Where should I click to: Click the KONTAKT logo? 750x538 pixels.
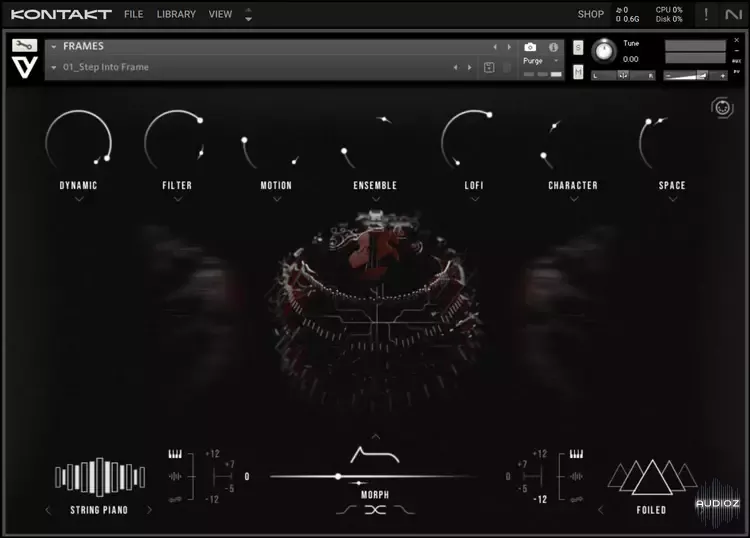point(61,14)
